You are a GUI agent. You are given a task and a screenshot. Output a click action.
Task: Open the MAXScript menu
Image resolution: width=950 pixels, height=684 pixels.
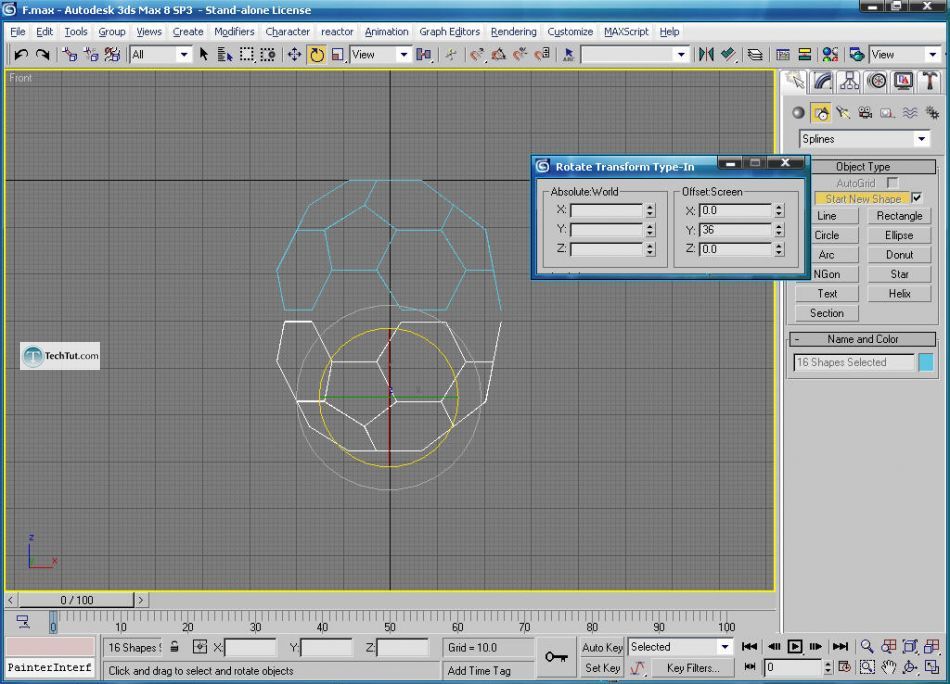[x=626, y=32]
